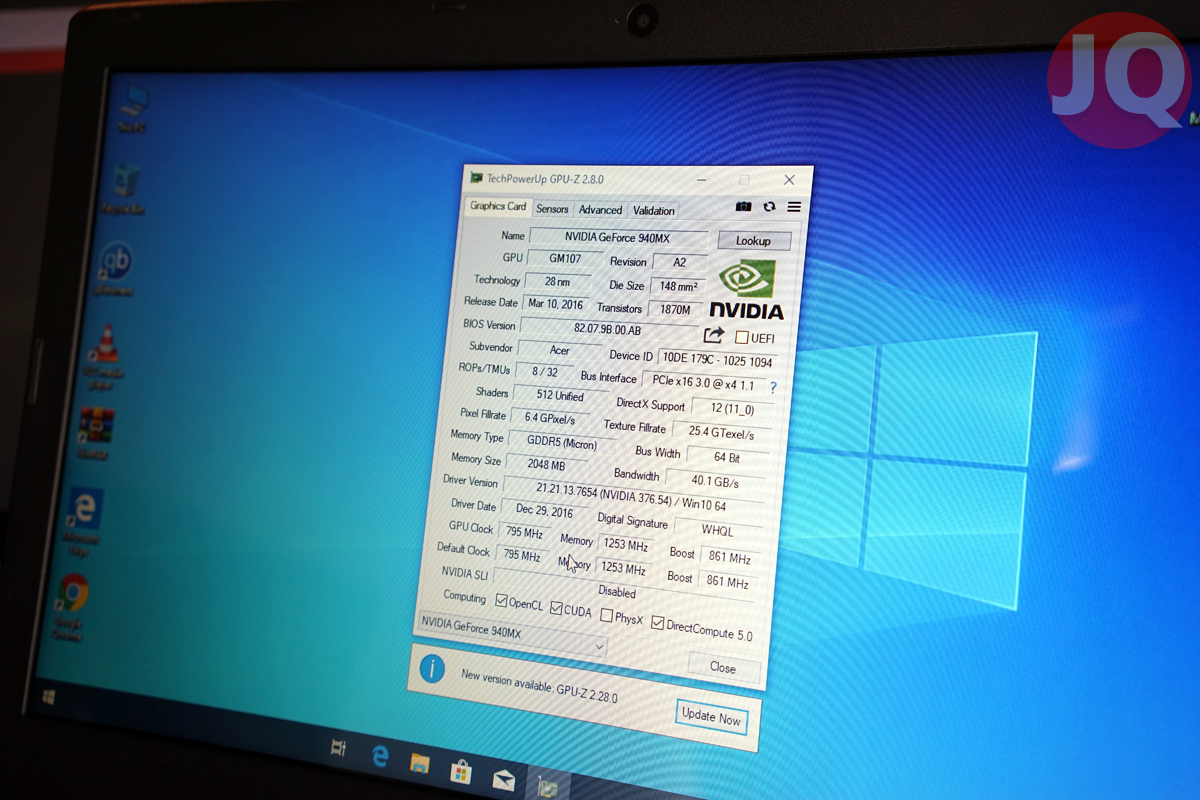
Task: Click the Subvendor value Acer
Action: [560, 350]
